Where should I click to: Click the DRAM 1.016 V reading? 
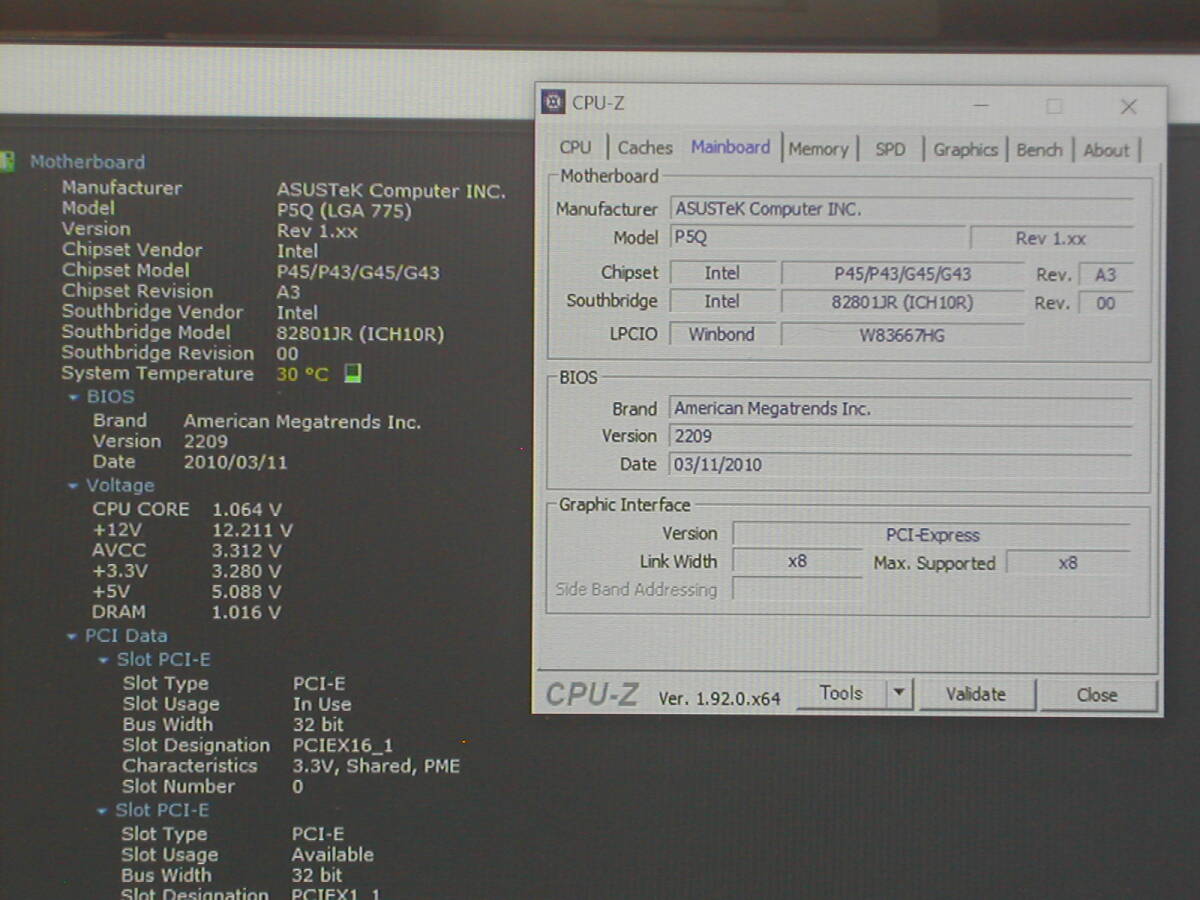pos(247,613)
